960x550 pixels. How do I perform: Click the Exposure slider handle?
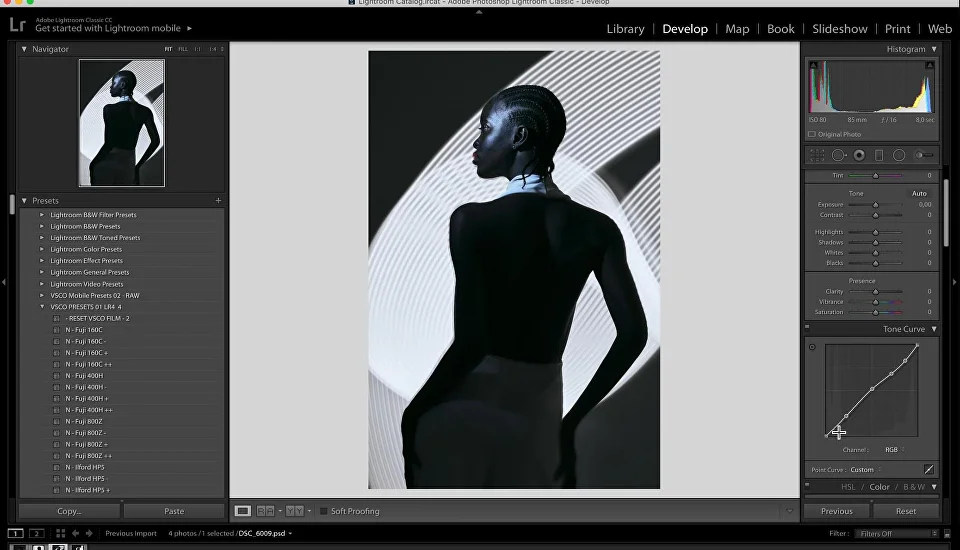[x=876, y=204]
